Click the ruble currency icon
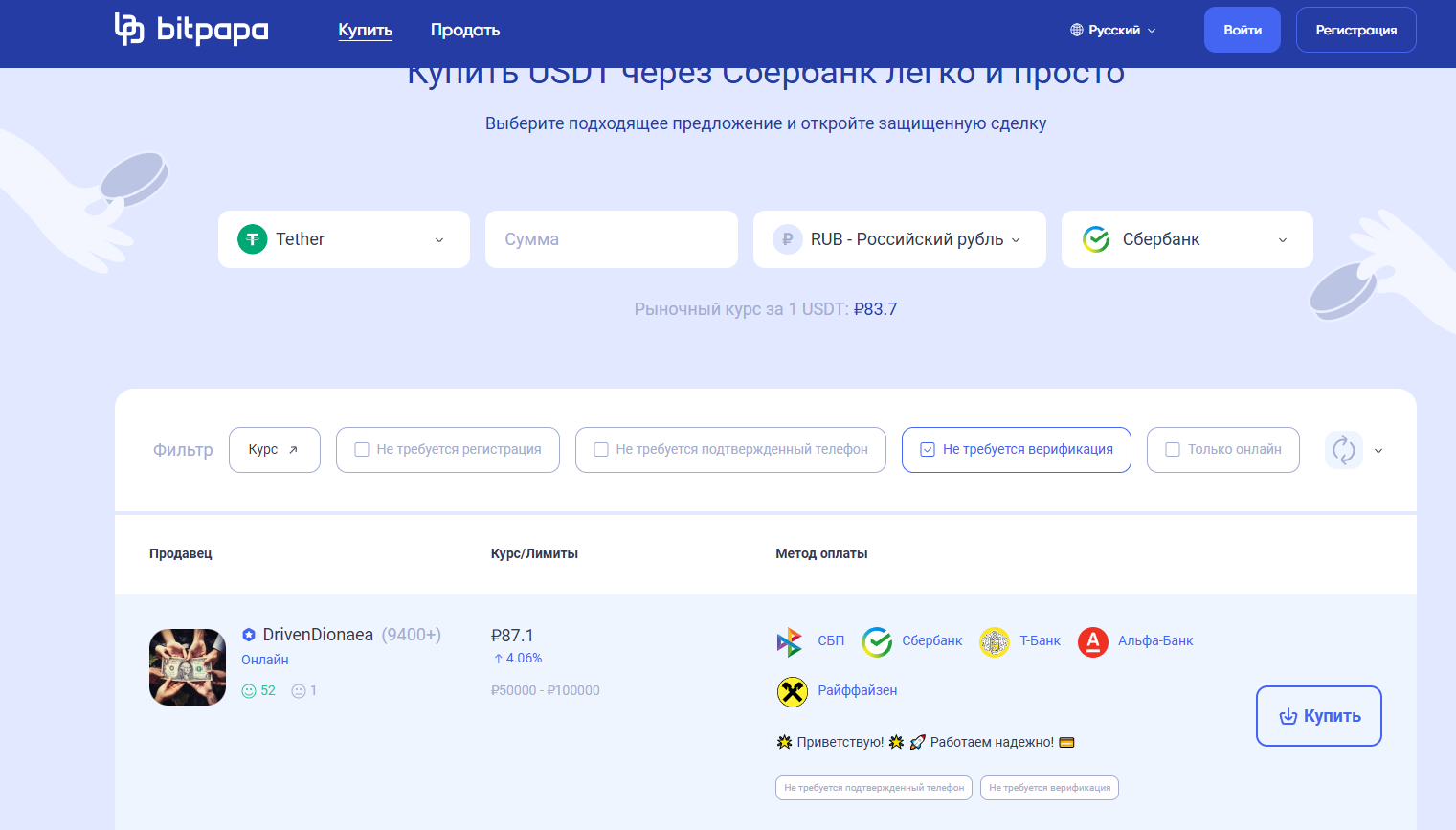The width and height of the screenshot is (1456, 830). (x=788, y=239)
